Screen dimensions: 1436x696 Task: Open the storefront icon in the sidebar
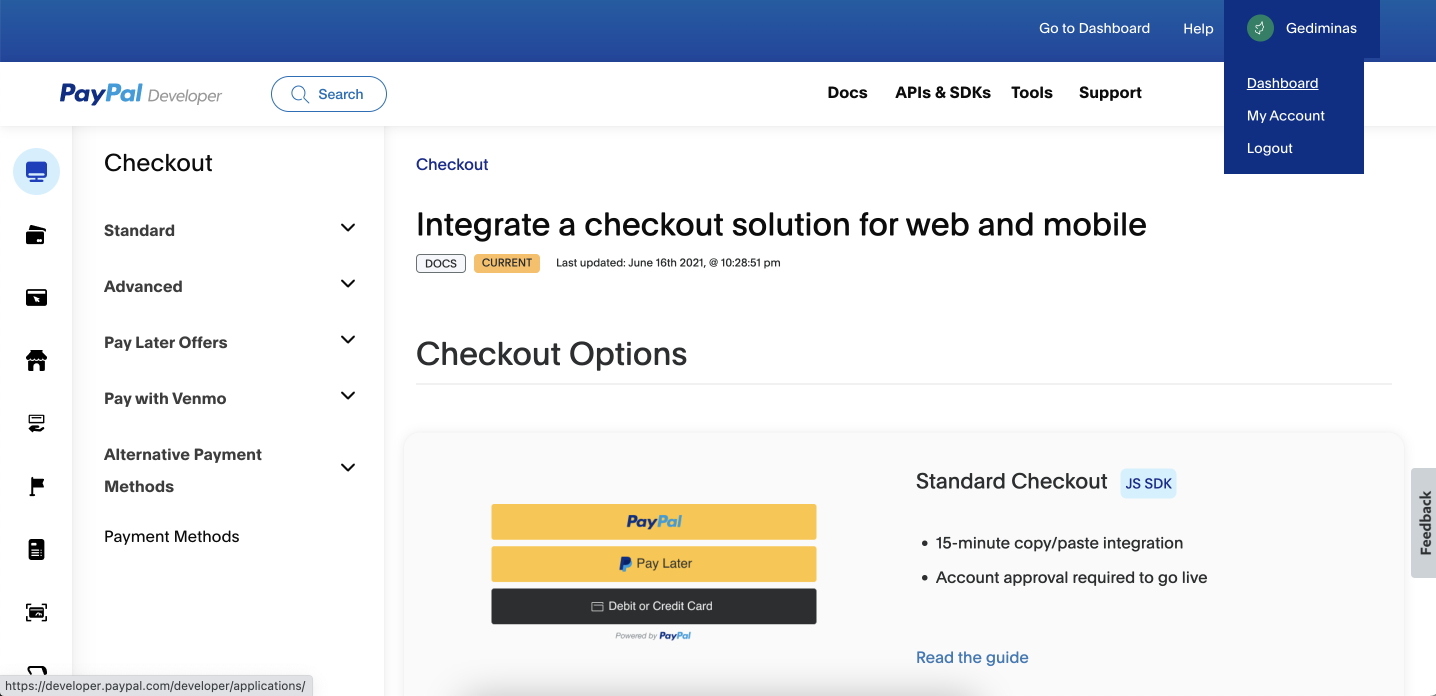[36, 360]
